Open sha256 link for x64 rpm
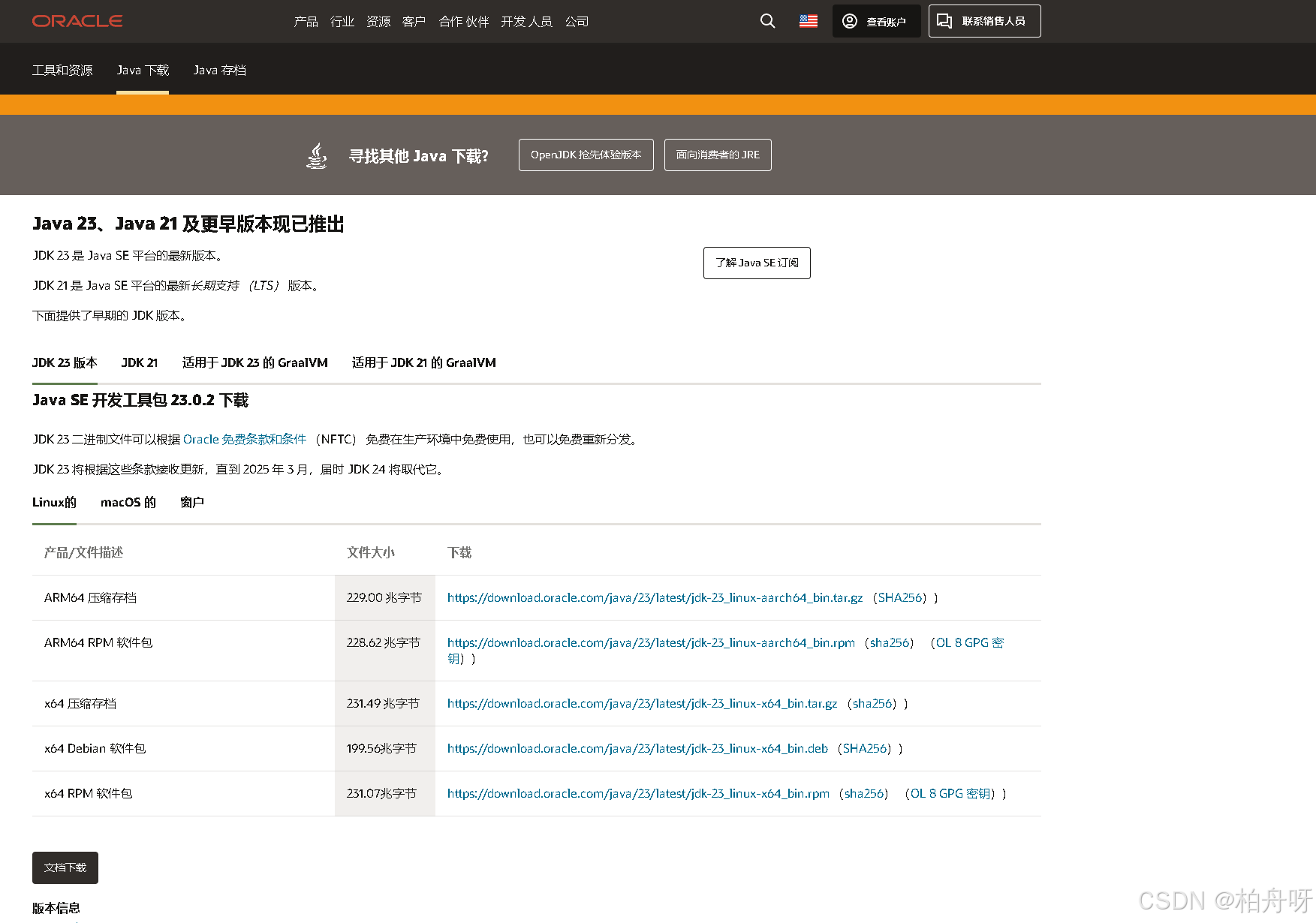Image resolution: width=1316 pixels, height=923 pixels. coord(864,793)
